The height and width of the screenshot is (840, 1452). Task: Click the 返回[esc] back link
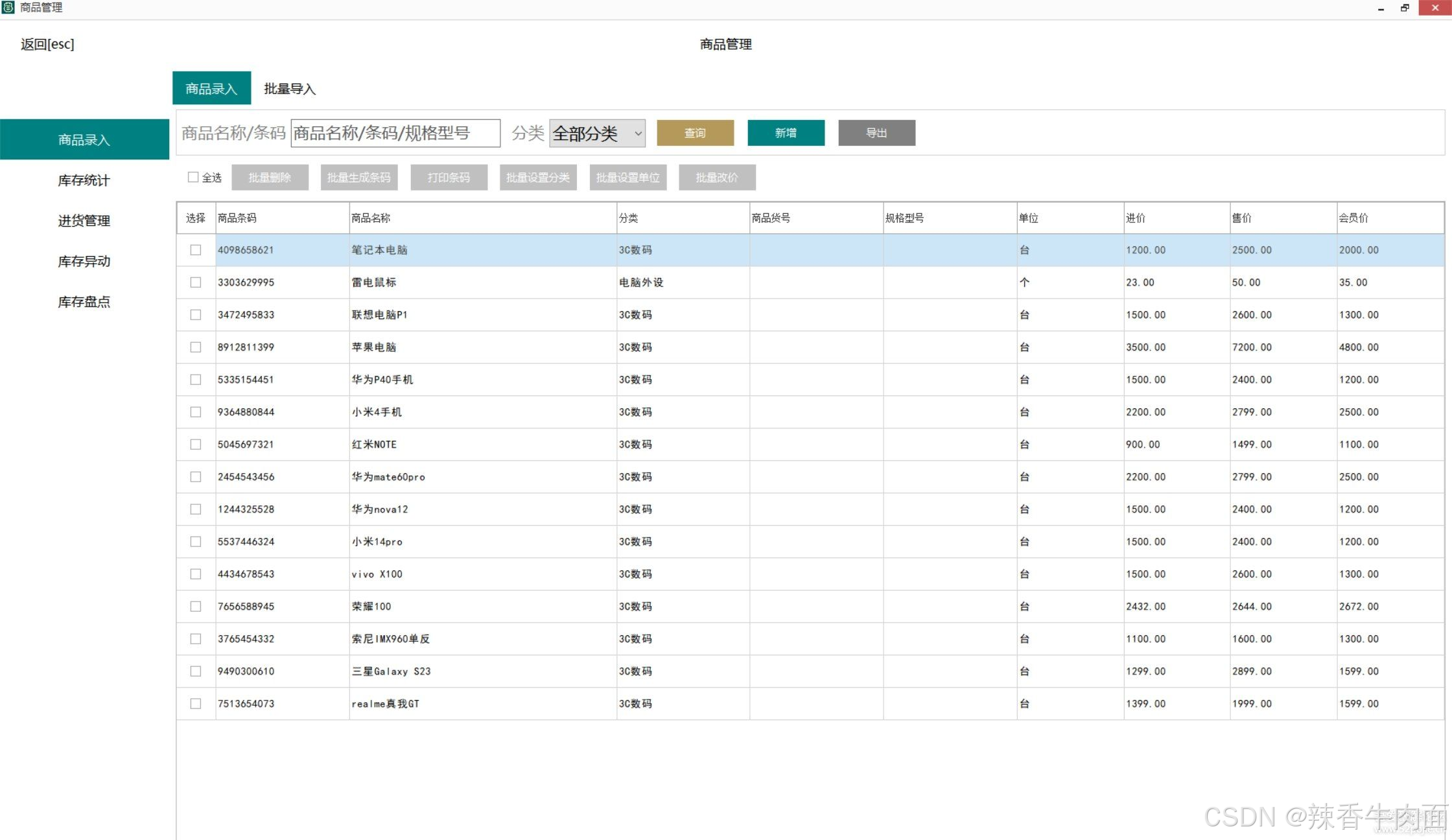46,43
